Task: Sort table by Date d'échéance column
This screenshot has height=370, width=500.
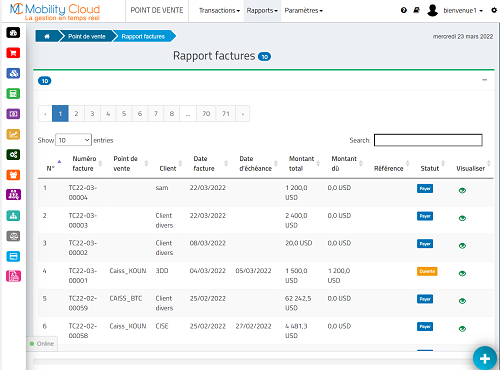Action: [257, 164]
